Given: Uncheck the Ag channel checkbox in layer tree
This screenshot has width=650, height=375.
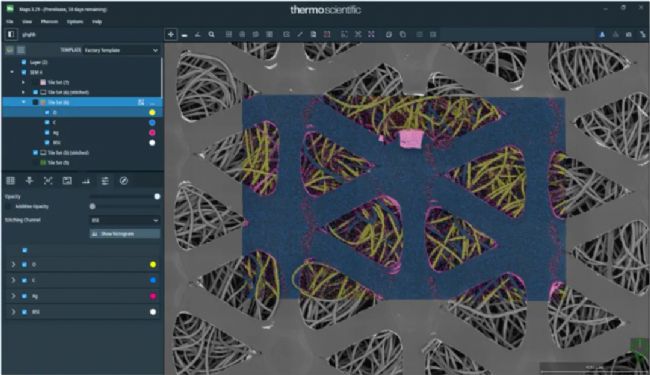Looking at the screenshot, I should pos(47,133).
